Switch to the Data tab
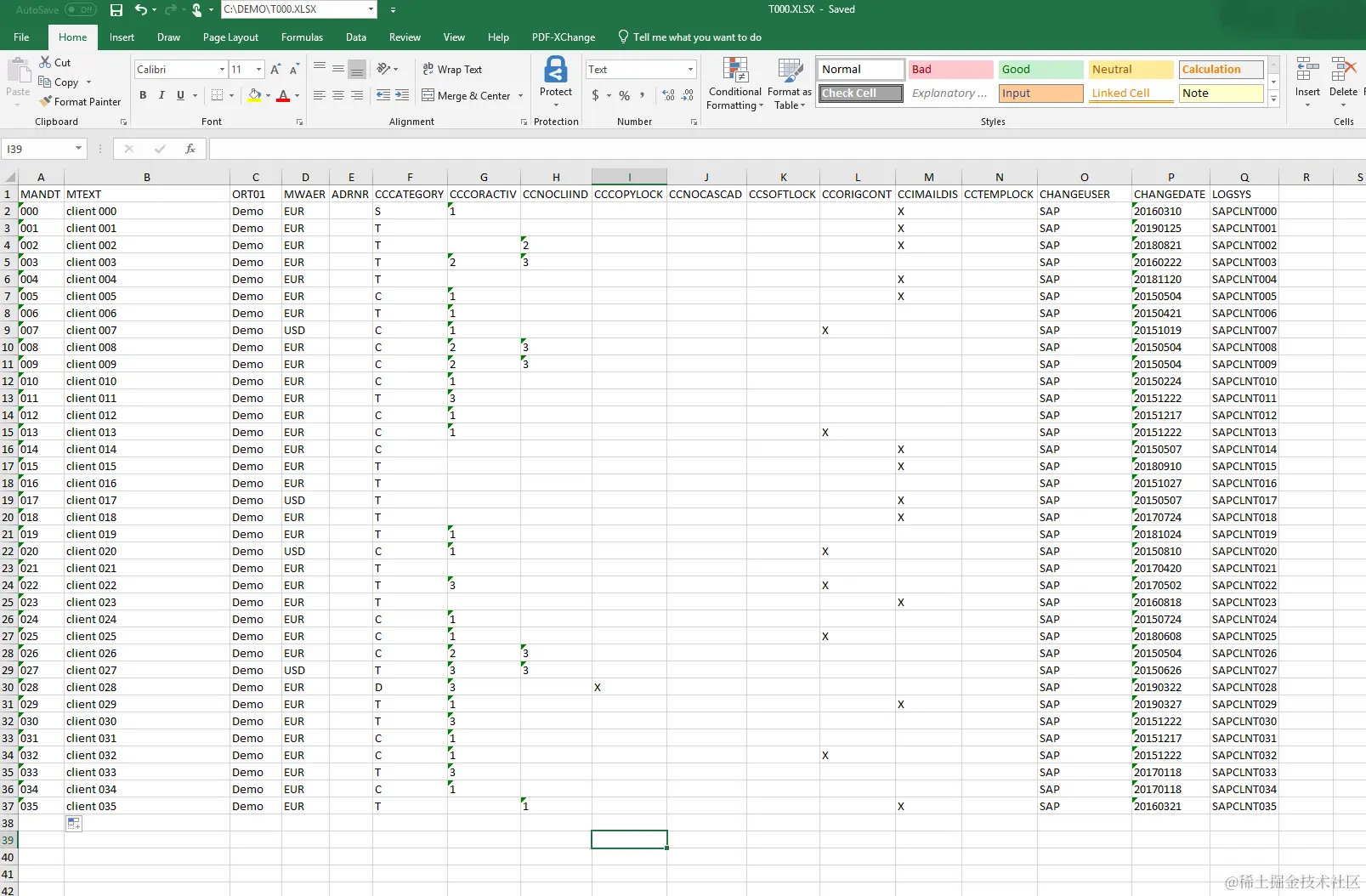Viewport: 1366px width, 896px height. pos(355,37)
